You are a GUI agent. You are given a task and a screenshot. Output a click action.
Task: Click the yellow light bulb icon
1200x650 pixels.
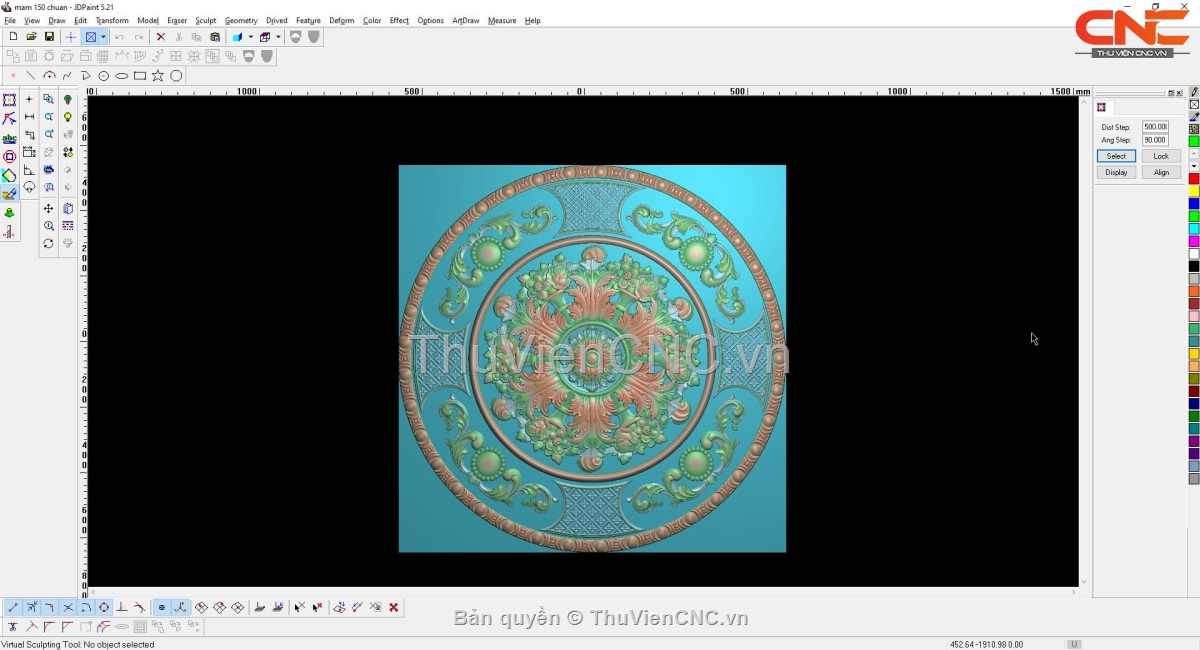[x=68, y=117]
